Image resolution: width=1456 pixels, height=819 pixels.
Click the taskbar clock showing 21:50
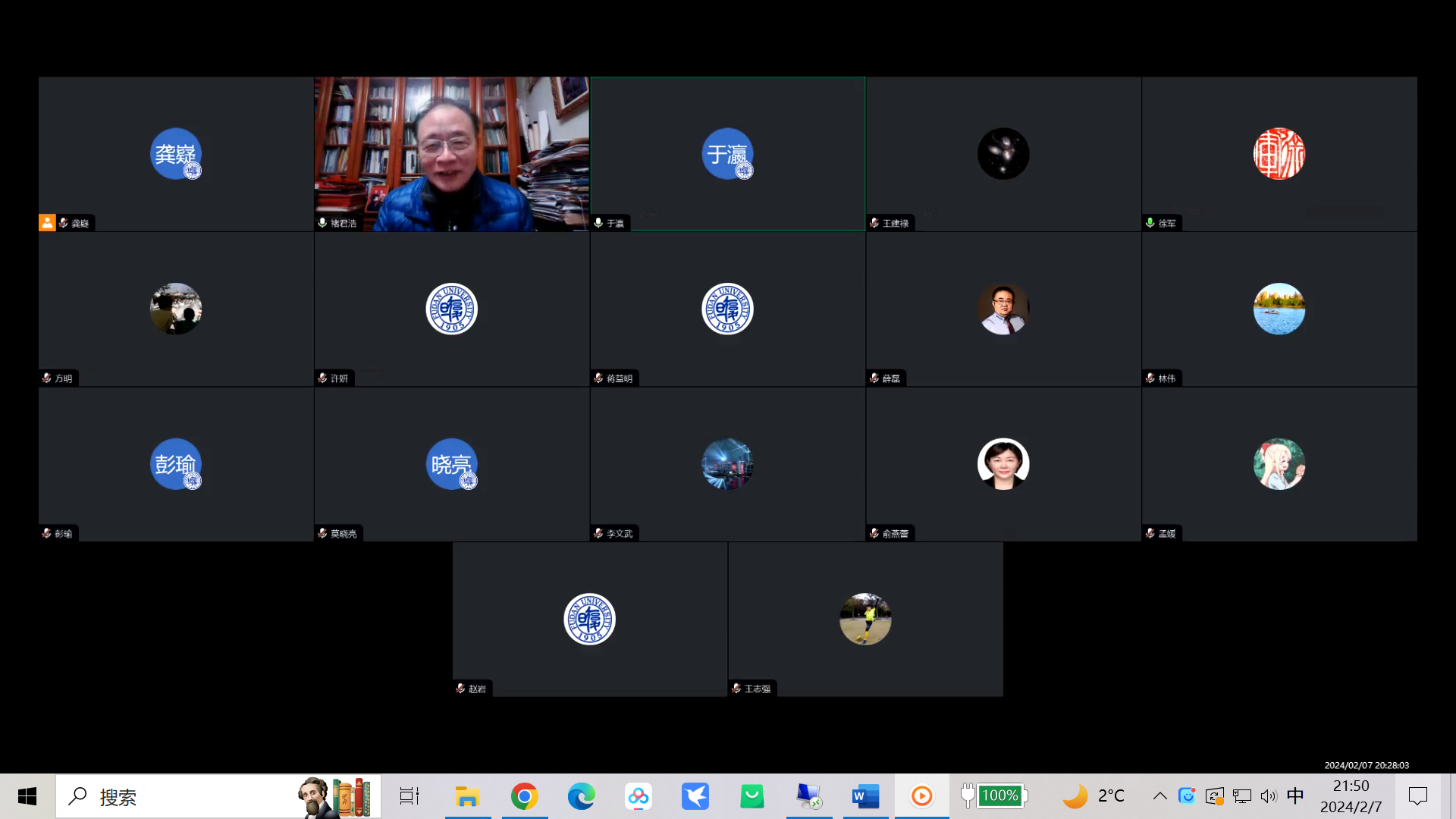(1351, 796)
